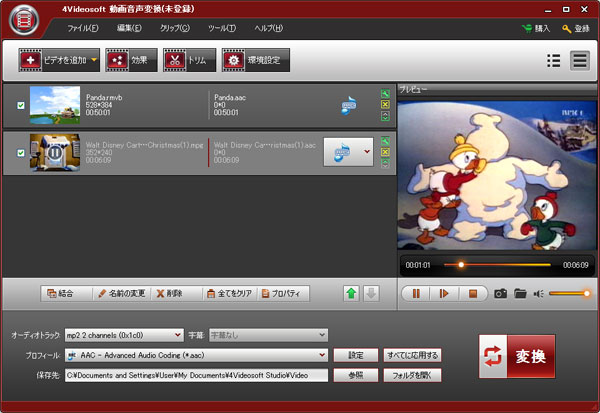Open the Tools (ツール) menu
Image resolution: width=600 pixels, height=413 pixels.
click(x=222, y=28)
